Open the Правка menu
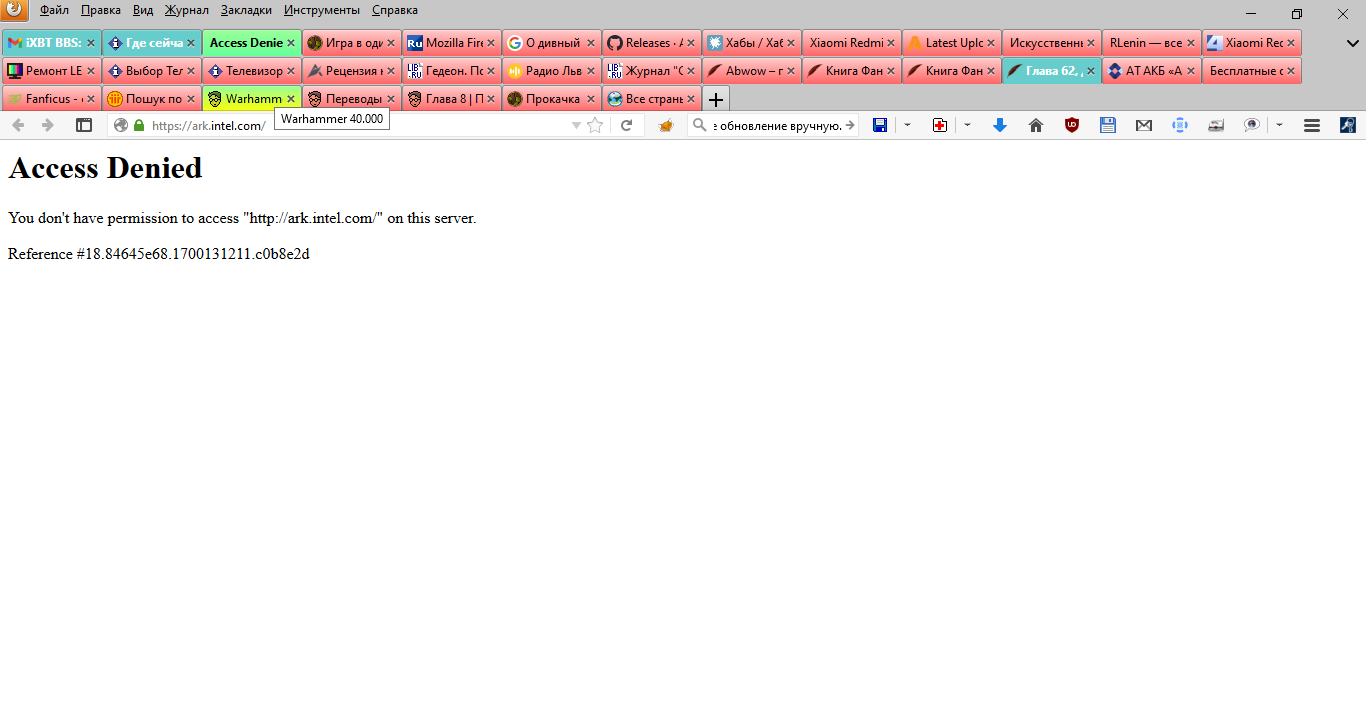 (101, 10)
